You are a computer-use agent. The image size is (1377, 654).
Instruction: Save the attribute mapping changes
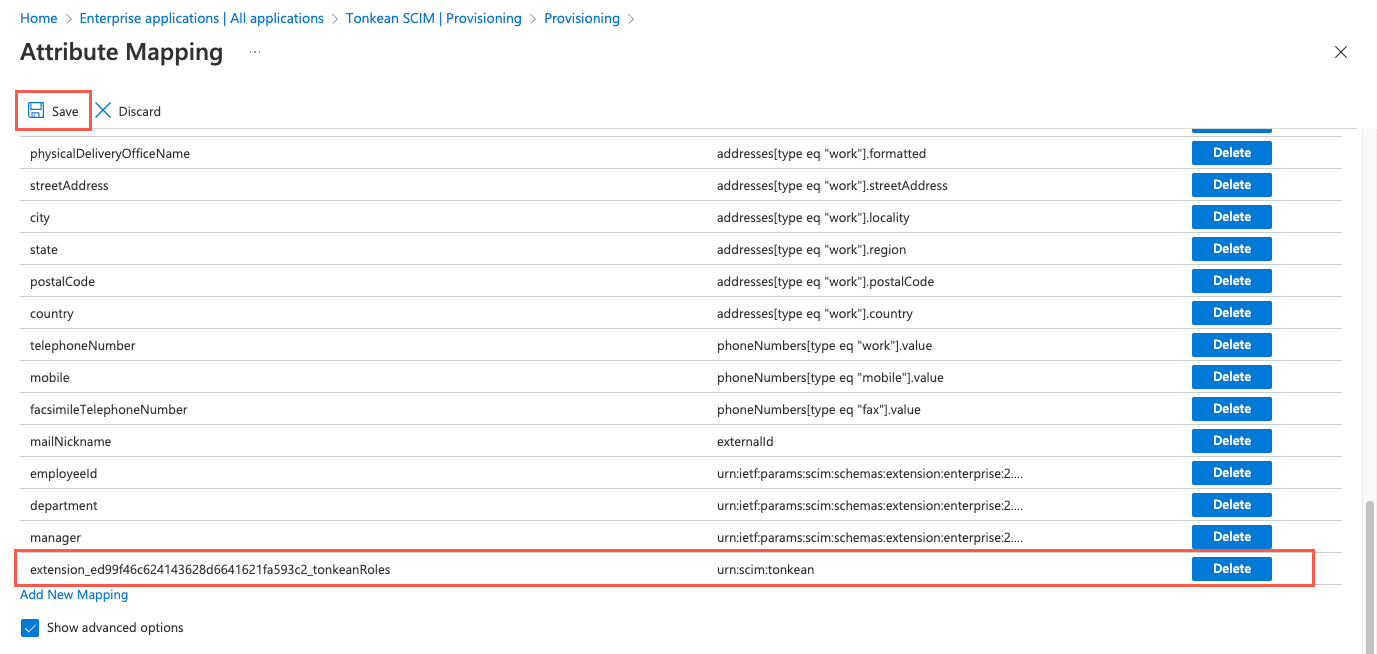point(52,110)
